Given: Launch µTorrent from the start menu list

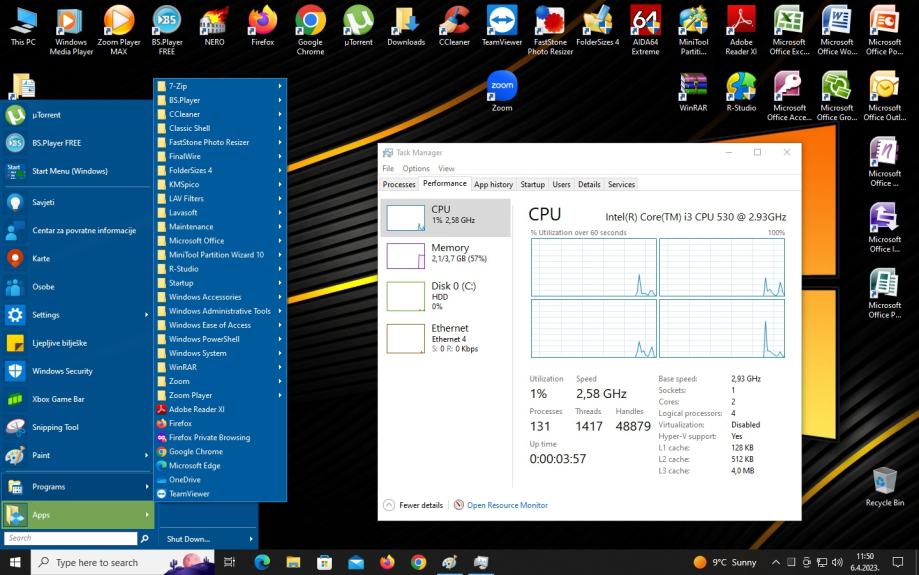Looking at the screenshot, I should (x=77, y=115).
